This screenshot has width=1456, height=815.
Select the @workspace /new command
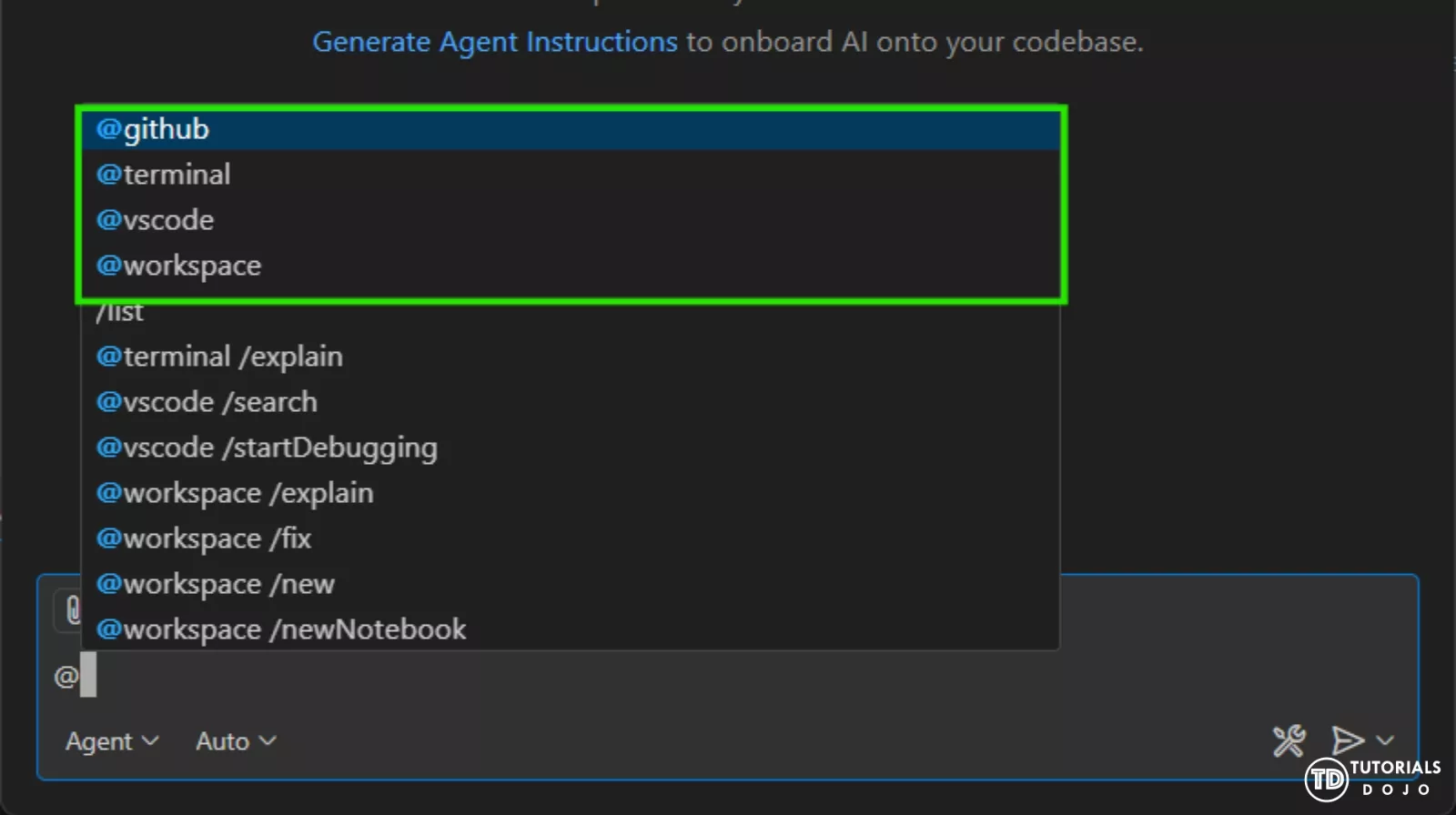click(x=216, y=584)
